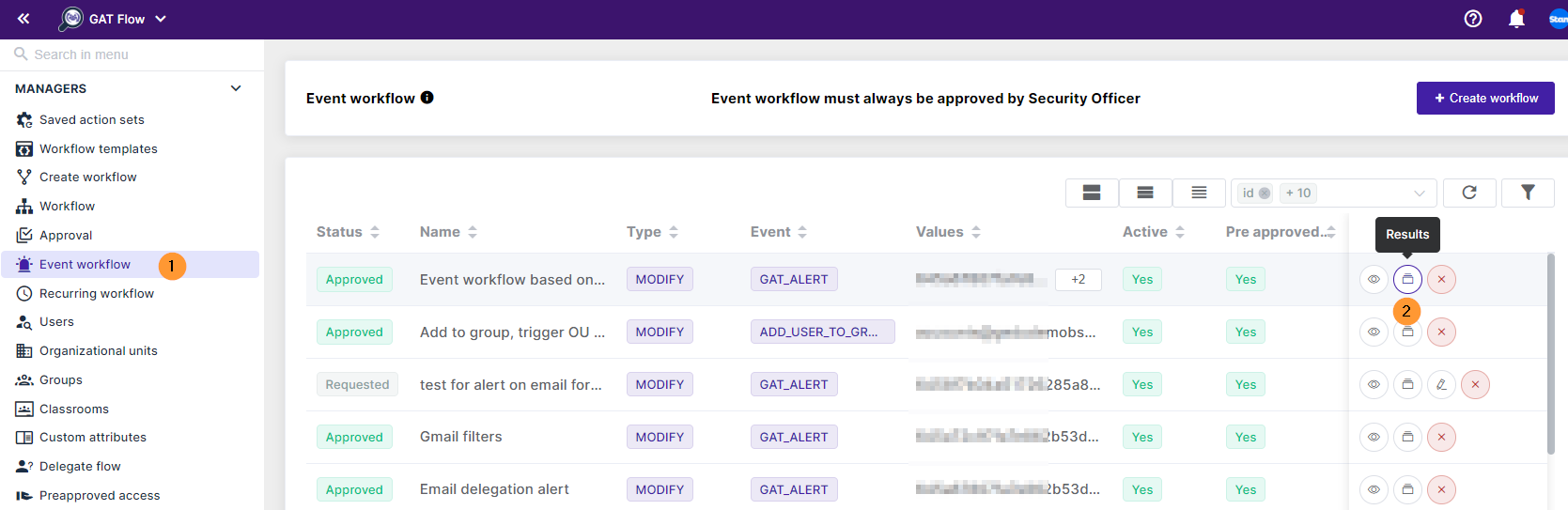Open Create workflow in sidebar

tap(88, 177)
